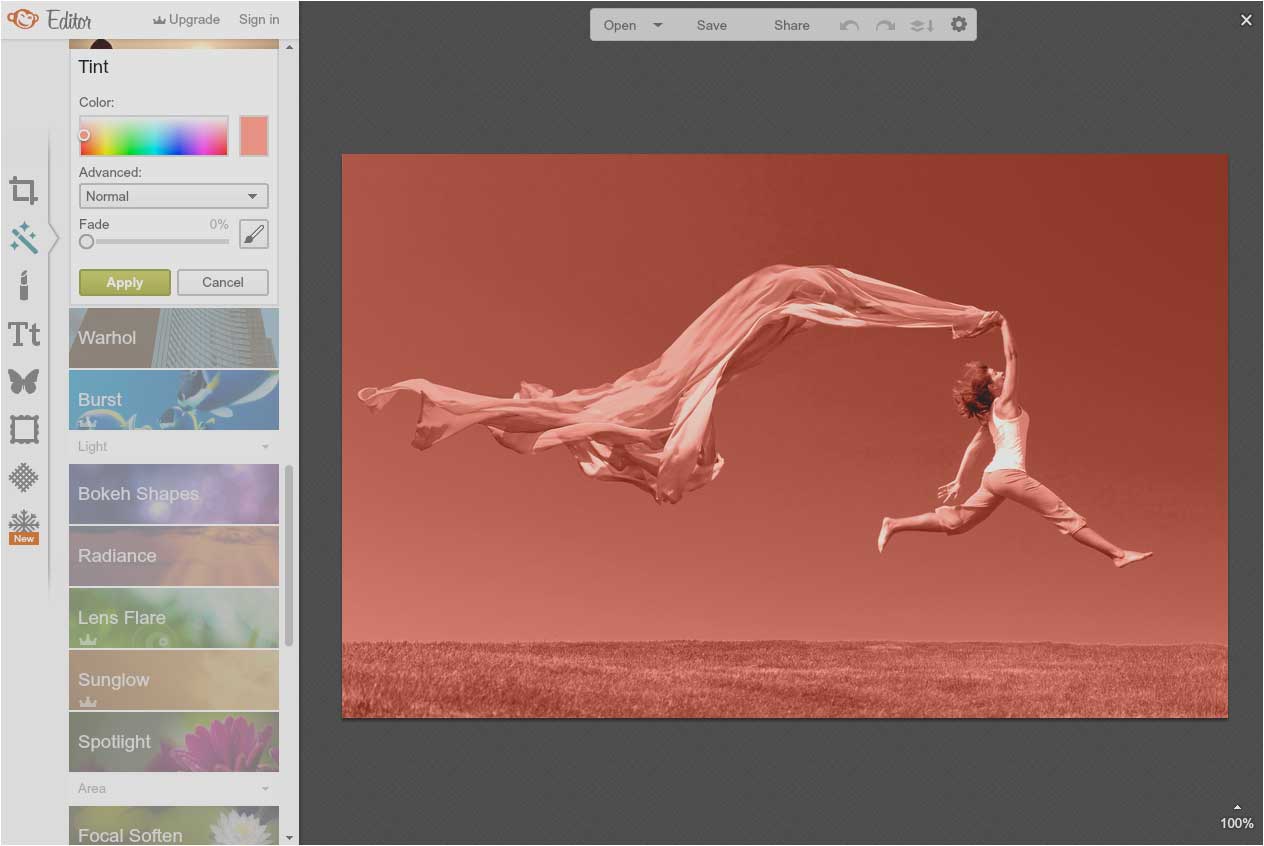1264x846 pixels.
Task: Select the Crop tool in sidebar
Action: pyautogui.click(x=24, y=190)
